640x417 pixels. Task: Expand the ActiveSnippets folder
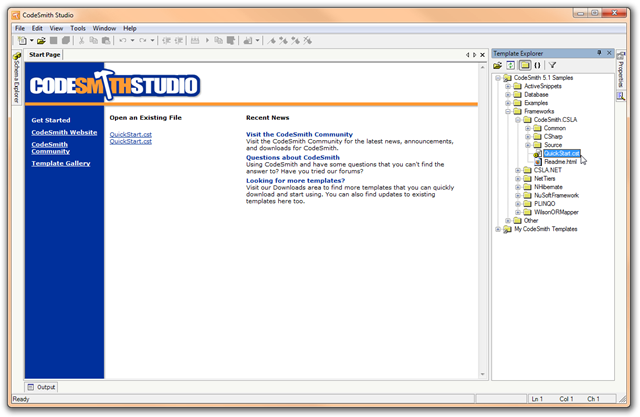508,87
